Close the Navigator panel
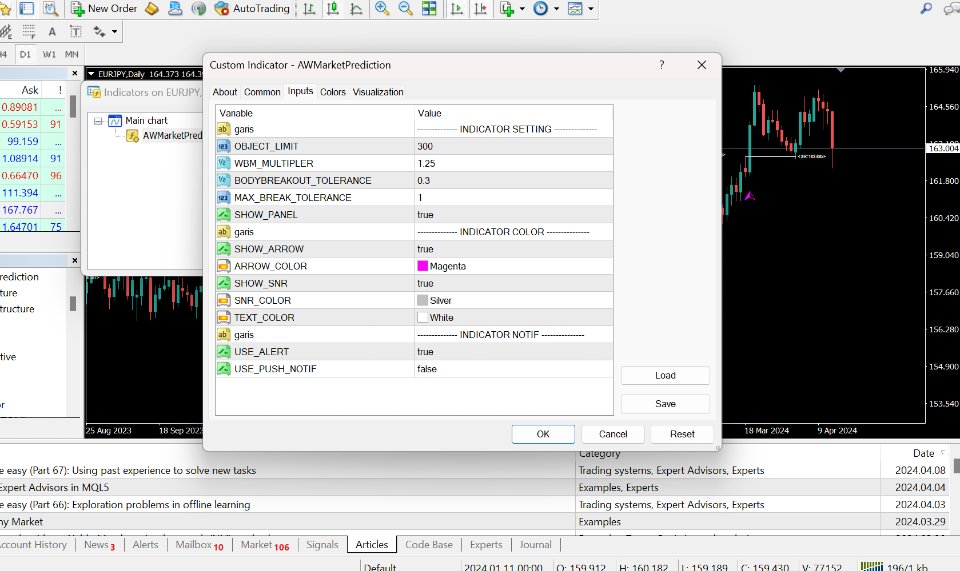This screenshot has width=960, height=571. pyautogui.click(x=75, y=260)
